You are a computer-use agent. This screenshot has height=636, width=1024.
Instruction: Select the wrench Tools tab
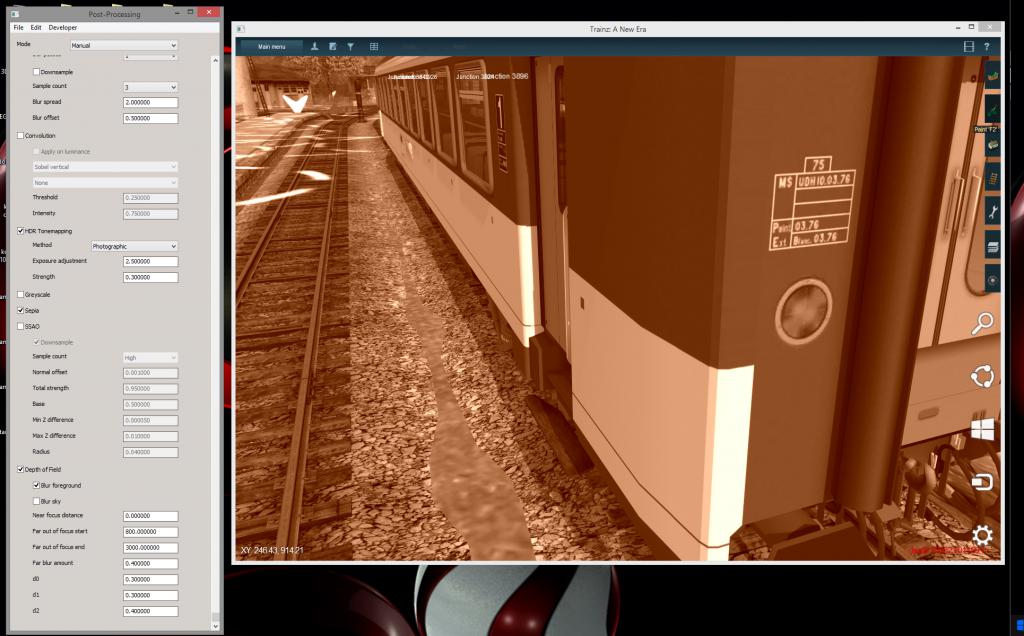pyautogui.click(x=993, y=212)
